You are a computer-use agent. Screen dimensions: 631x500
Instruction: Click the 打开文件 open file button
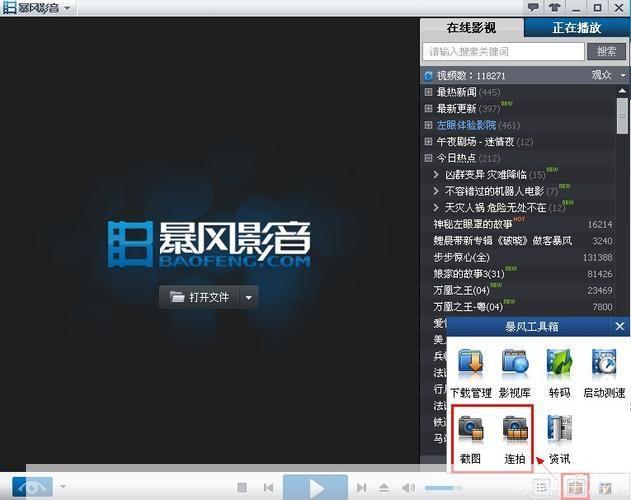[199, 297]
